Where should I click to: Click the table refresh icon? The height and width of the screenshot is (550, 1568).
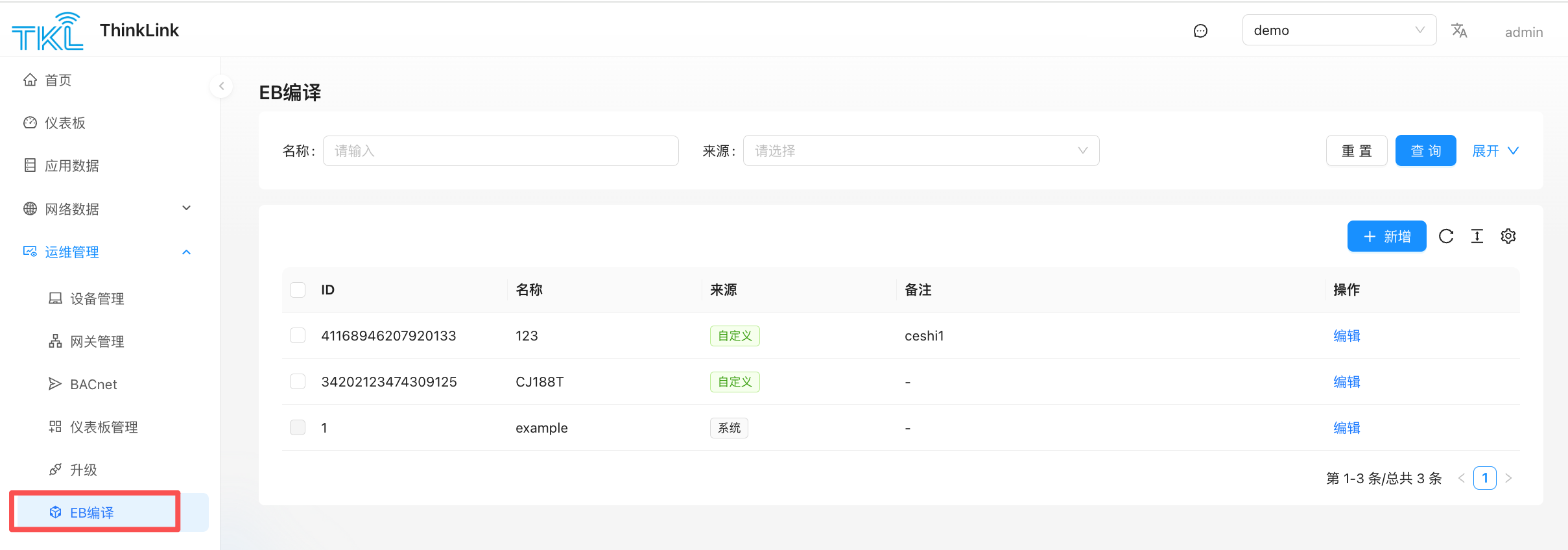(x=1445, y=236)
